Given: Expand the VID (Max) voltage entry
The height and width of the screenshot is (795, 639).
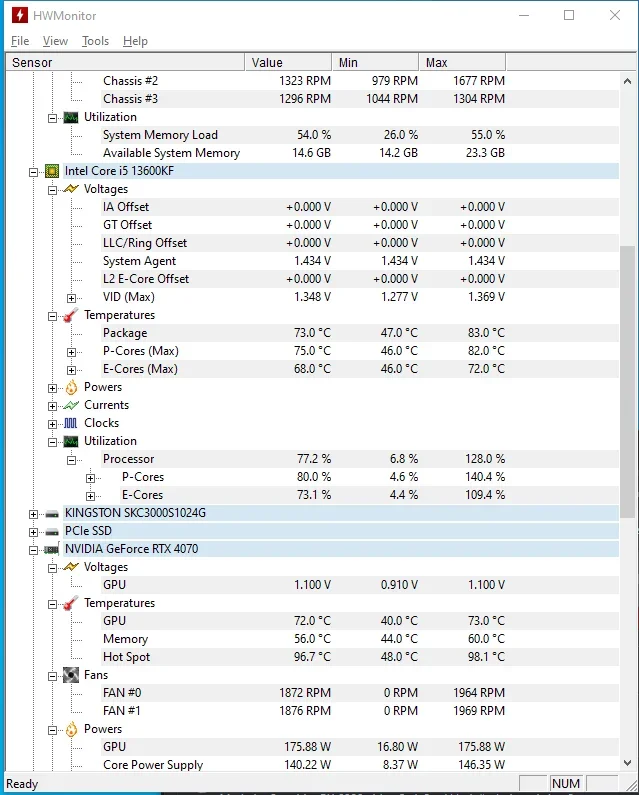Looking at the screenshot, I should pos(72,297).
